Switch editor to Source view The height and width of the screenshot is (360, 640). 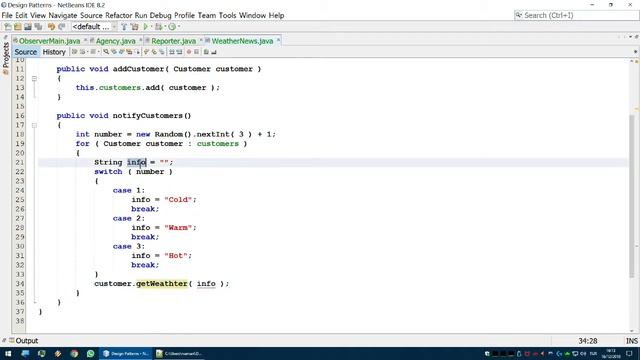coord(25,52)
